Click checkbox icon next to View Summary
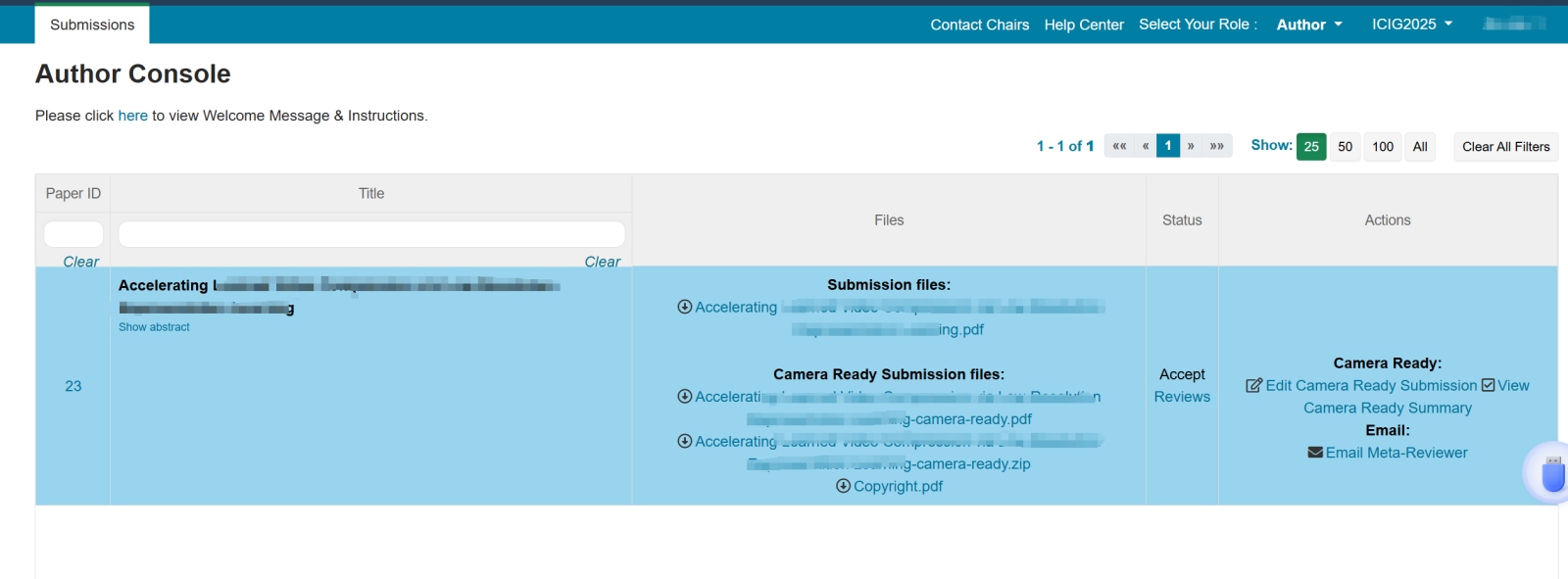Image resolution: width=1568 pixels, height=579 pixels. [x=1489, y=386]
